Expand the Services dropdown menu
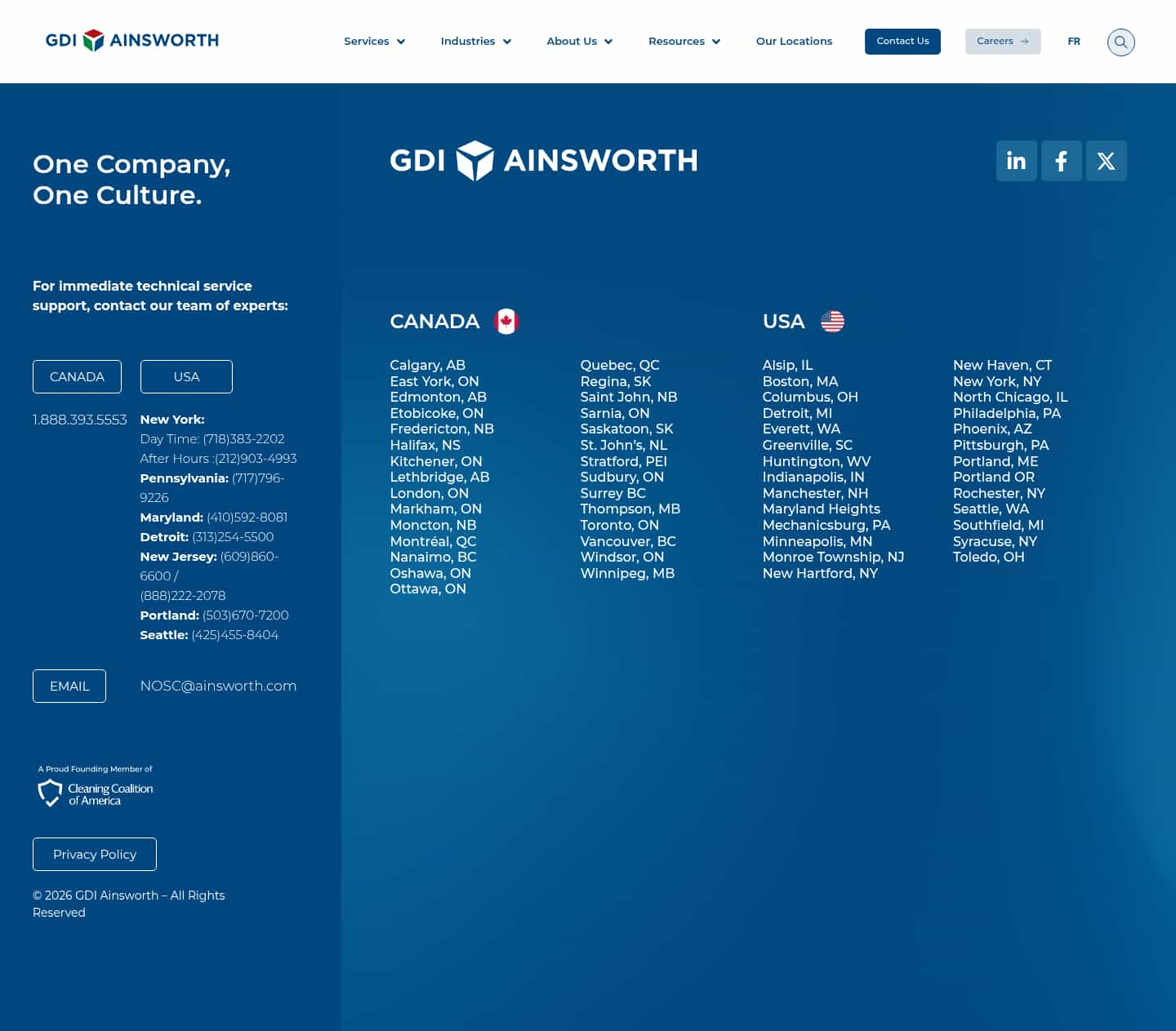 coord(374,41)
